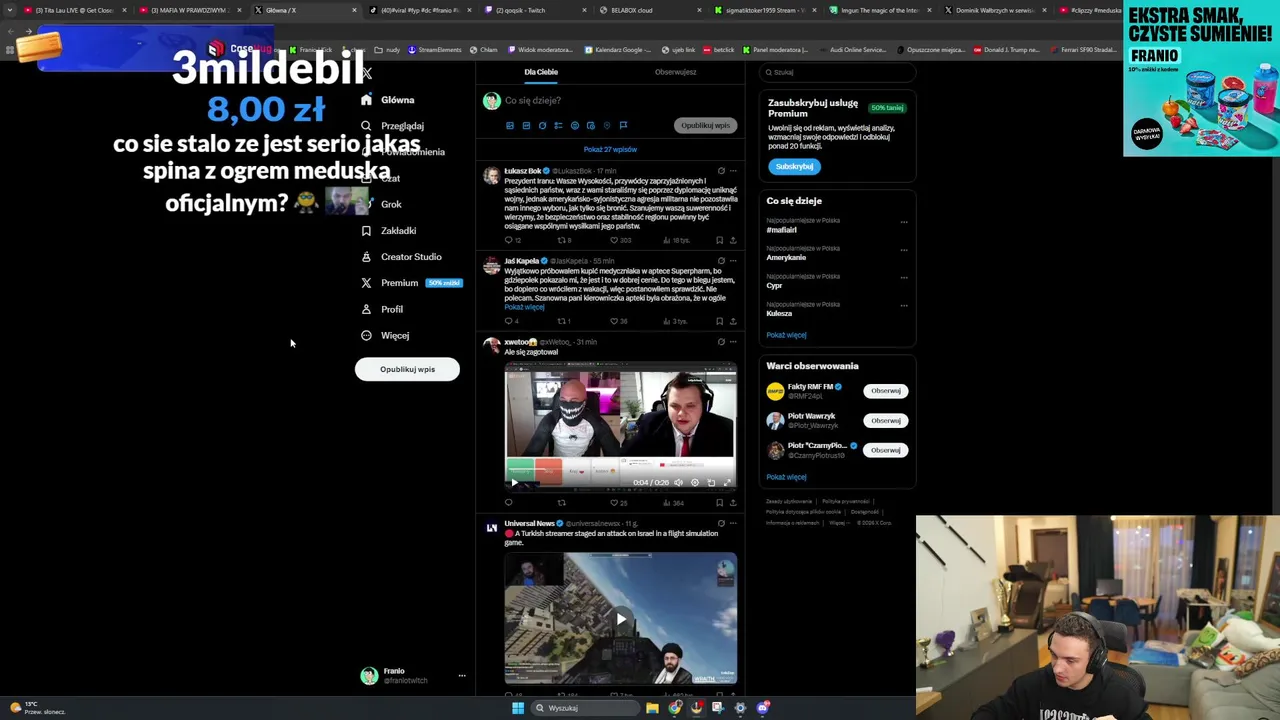
Task: Open the Profil person icon
Action: pyautogui.click(x=366, y=309)
